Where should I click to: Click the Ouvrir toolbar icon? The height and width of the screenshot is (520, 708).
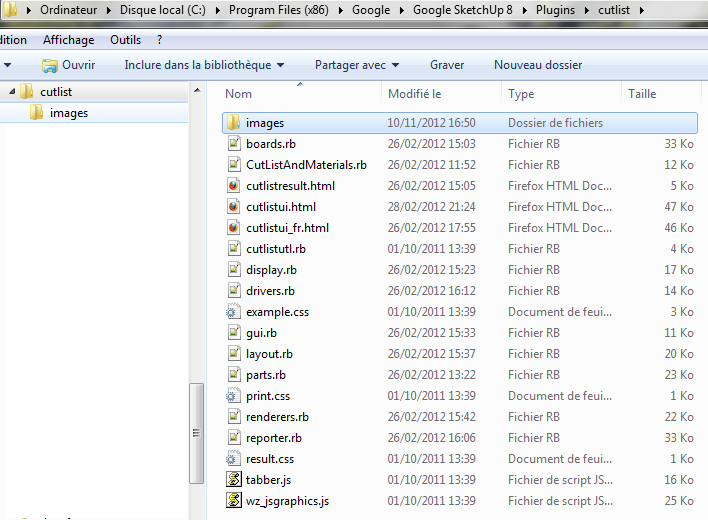click(x=50, y=65)
